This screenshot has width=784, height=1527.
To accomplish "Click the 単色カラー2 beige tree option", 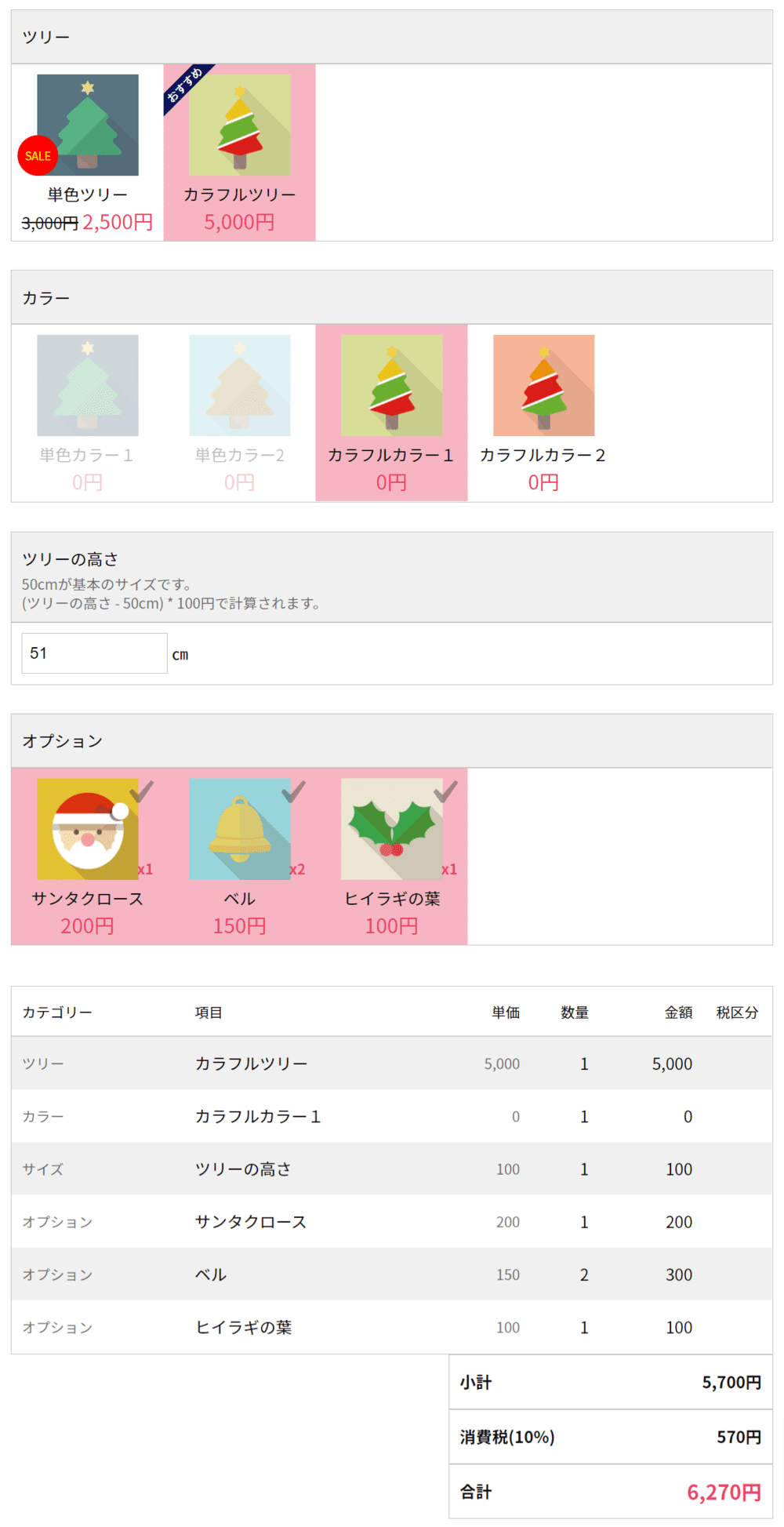I will click(239, 413).
